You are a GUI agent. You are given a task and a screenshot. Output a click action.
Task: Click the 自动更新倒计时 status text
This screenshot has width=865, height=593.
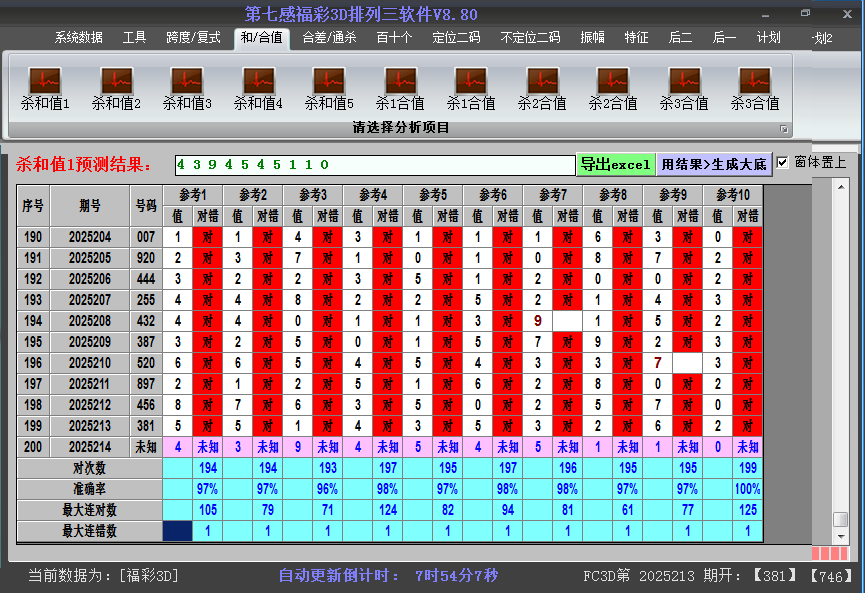coord(388,576)
